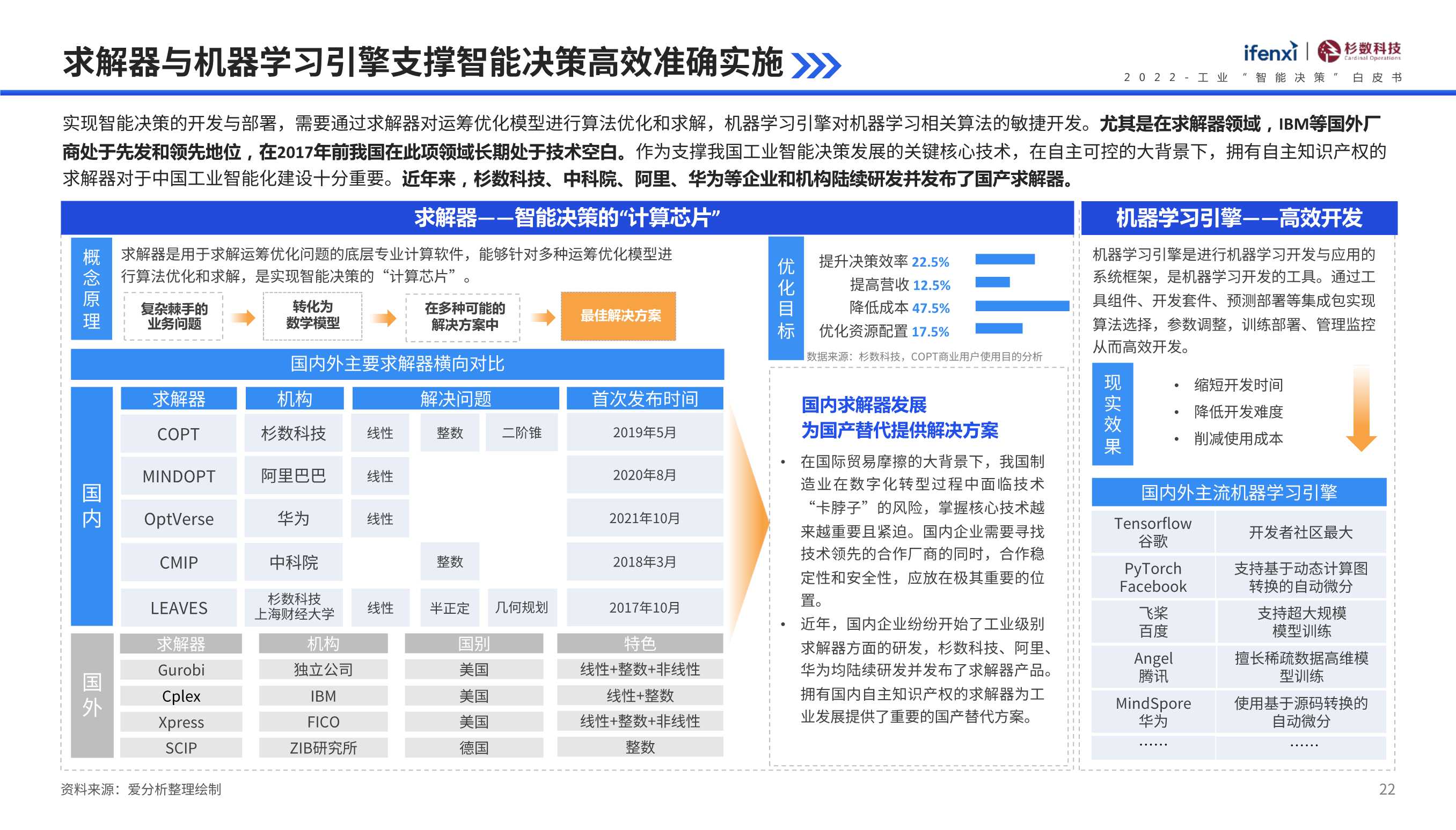Viewport: 1456px width, 830px height.
Task: Click the blue 机构 column header
Action: (x=294, y=399)
